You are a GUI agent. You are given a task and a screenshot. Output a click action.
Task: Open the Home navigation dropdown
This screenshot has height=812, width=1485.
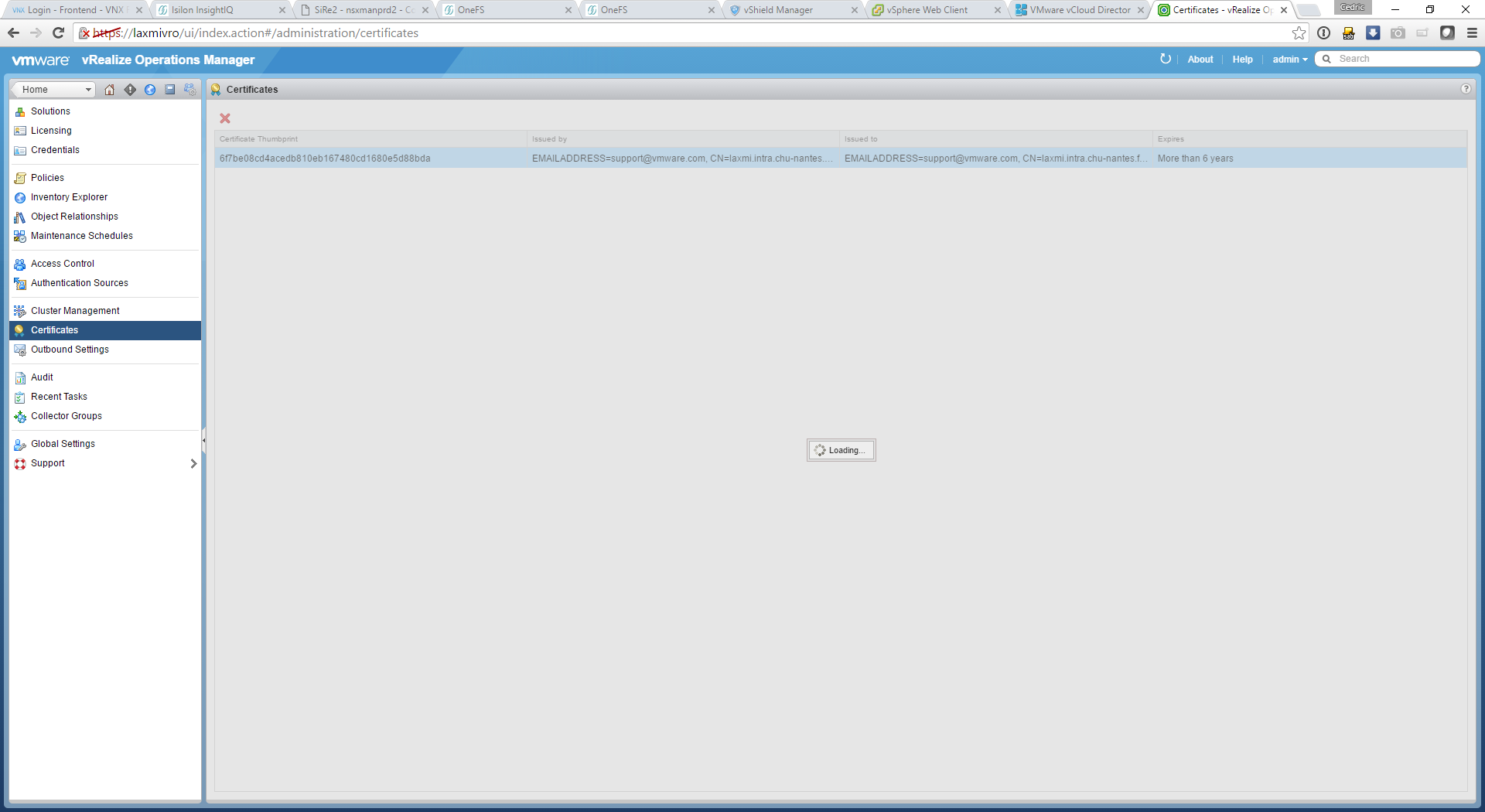54,90
